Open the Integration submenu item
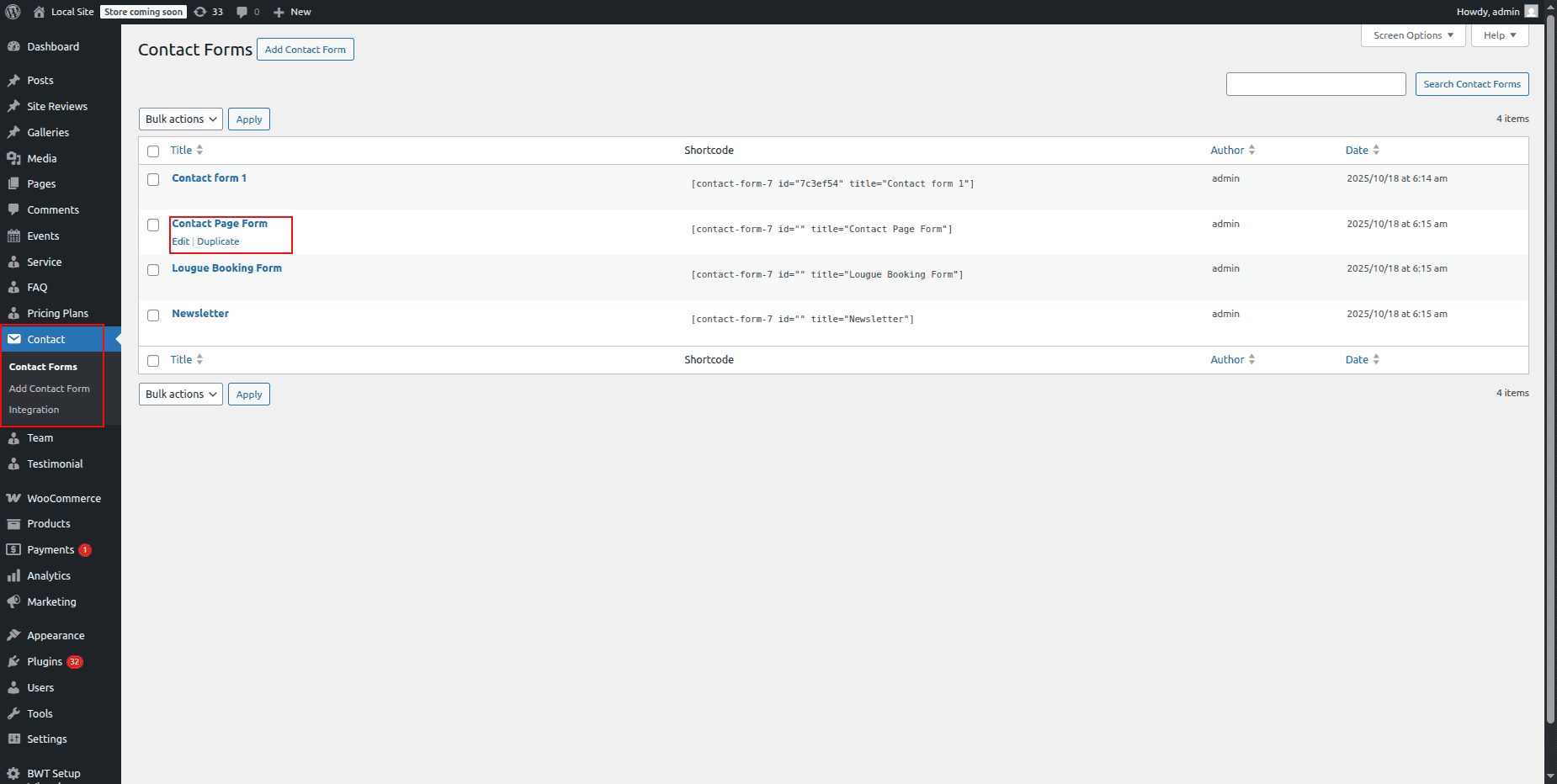 click(x=34, y=411)
